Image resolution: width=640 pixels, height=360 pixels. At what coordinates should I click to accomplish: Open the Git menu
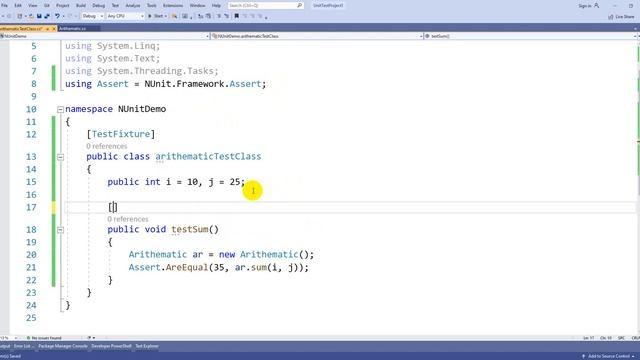click(47, 6)
